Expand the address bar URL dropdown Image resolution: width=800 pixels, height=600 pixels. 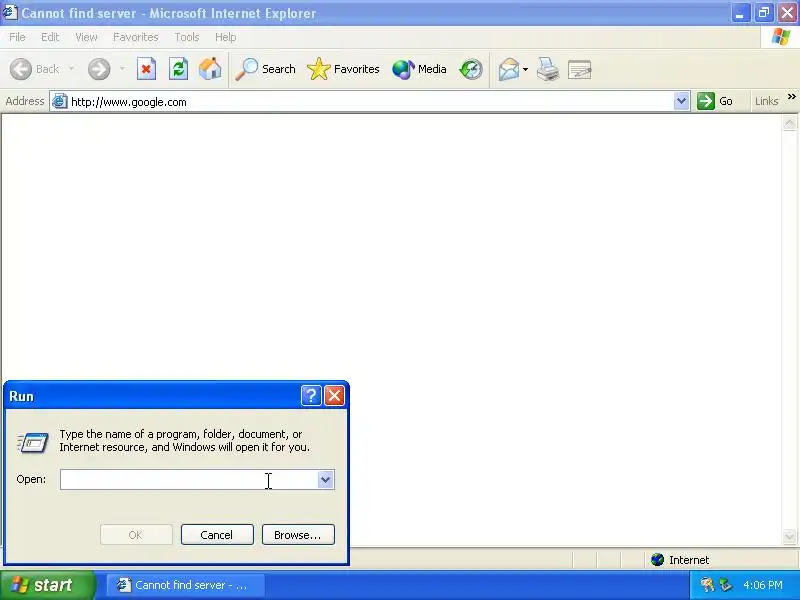[681, 101]
